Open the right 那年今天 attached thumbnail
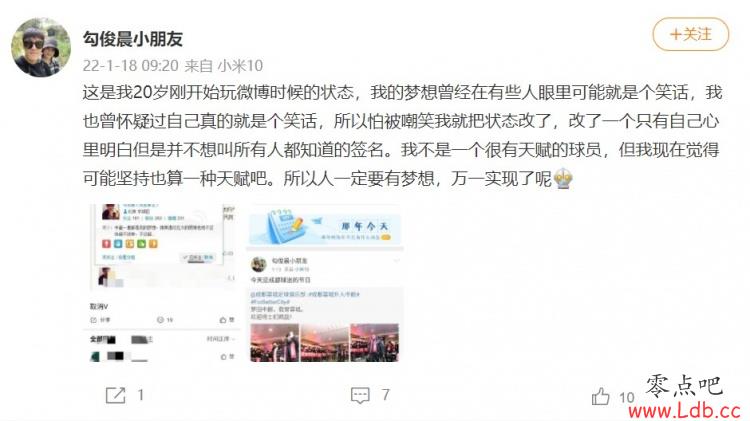Viewport: 750px width, 421px height. pyautogui.click(x=325, y=283)
